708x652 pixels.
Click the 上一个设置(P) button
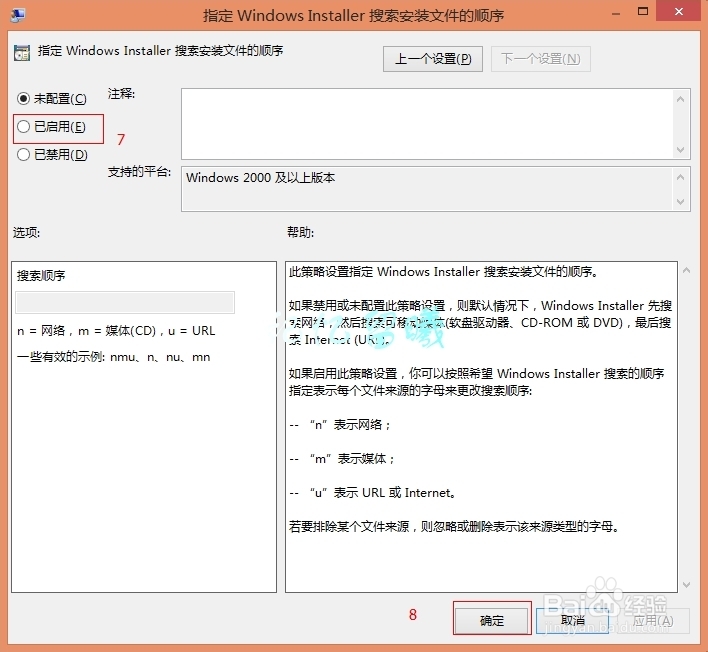[433, 59]
